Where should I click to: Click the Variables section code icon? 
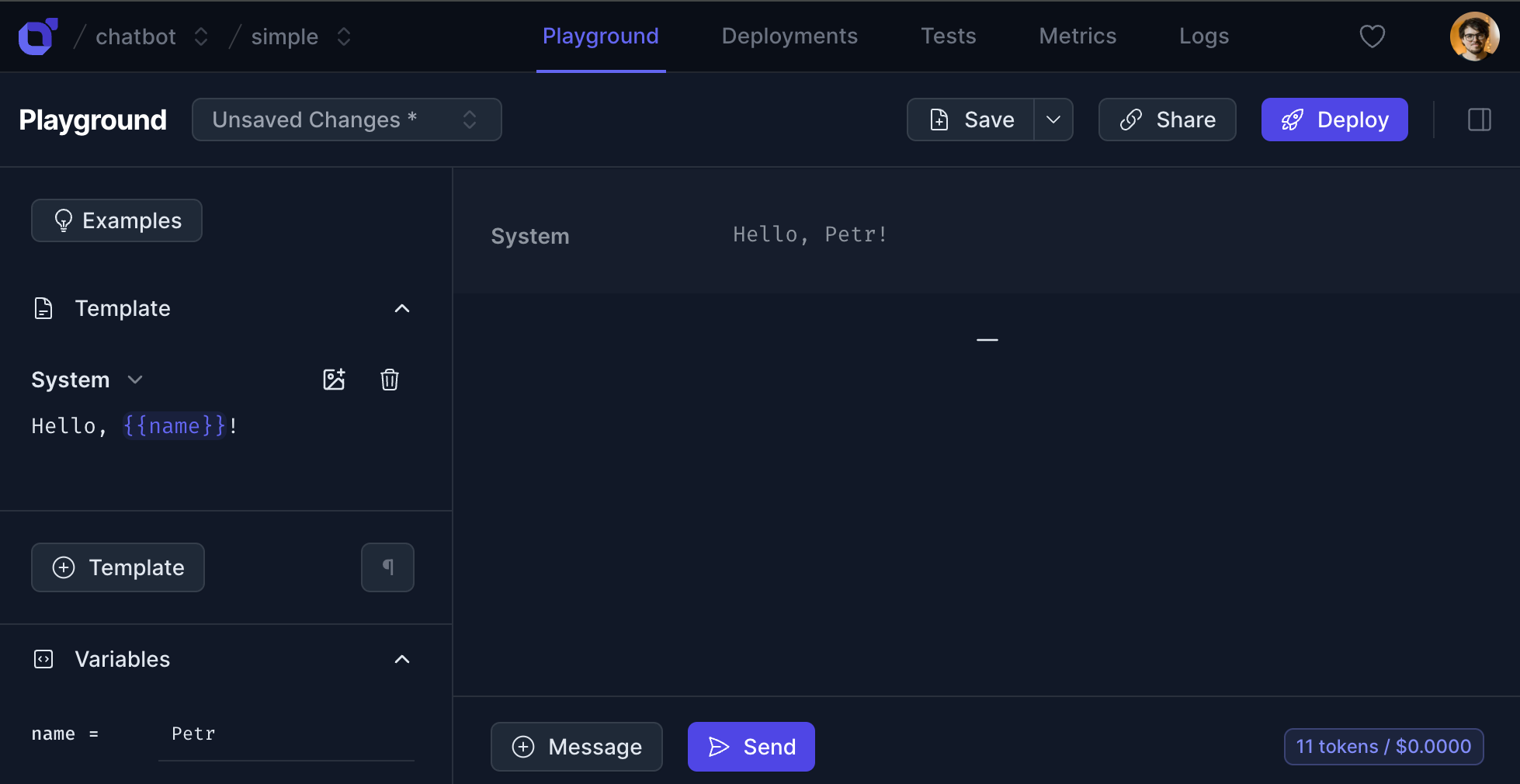43,659
